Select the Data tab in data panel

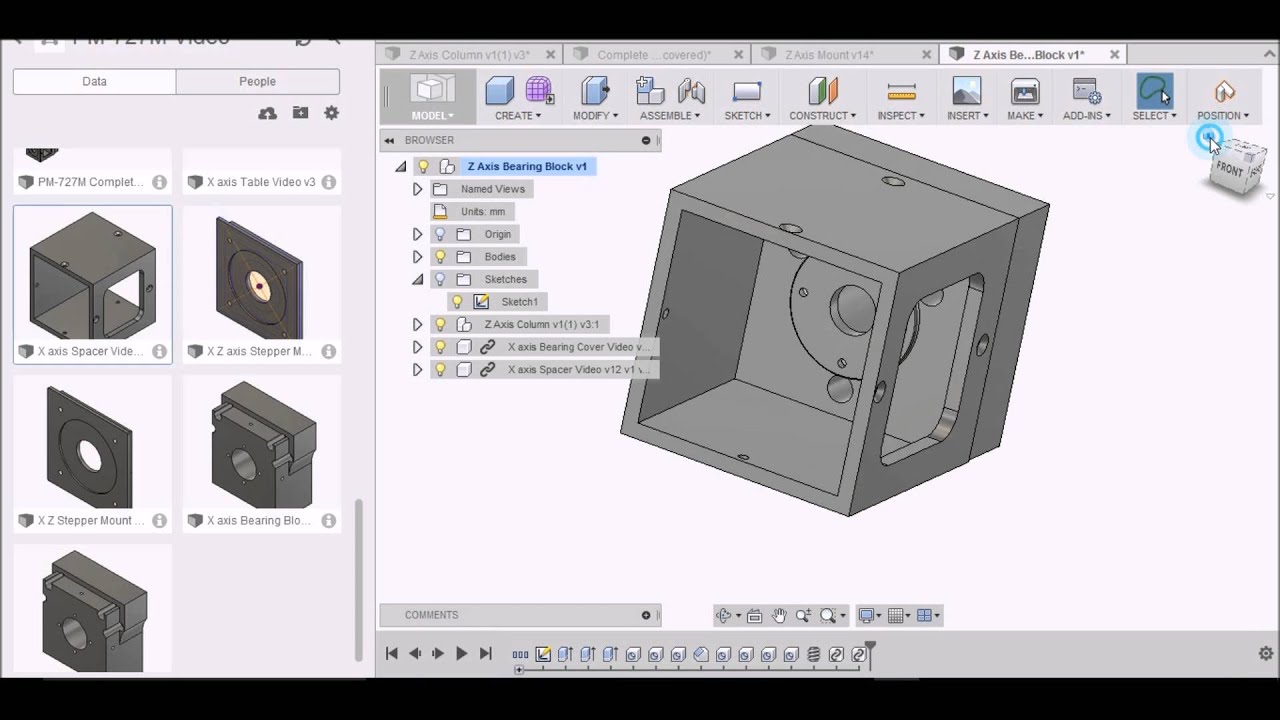(x=94, y=81)
